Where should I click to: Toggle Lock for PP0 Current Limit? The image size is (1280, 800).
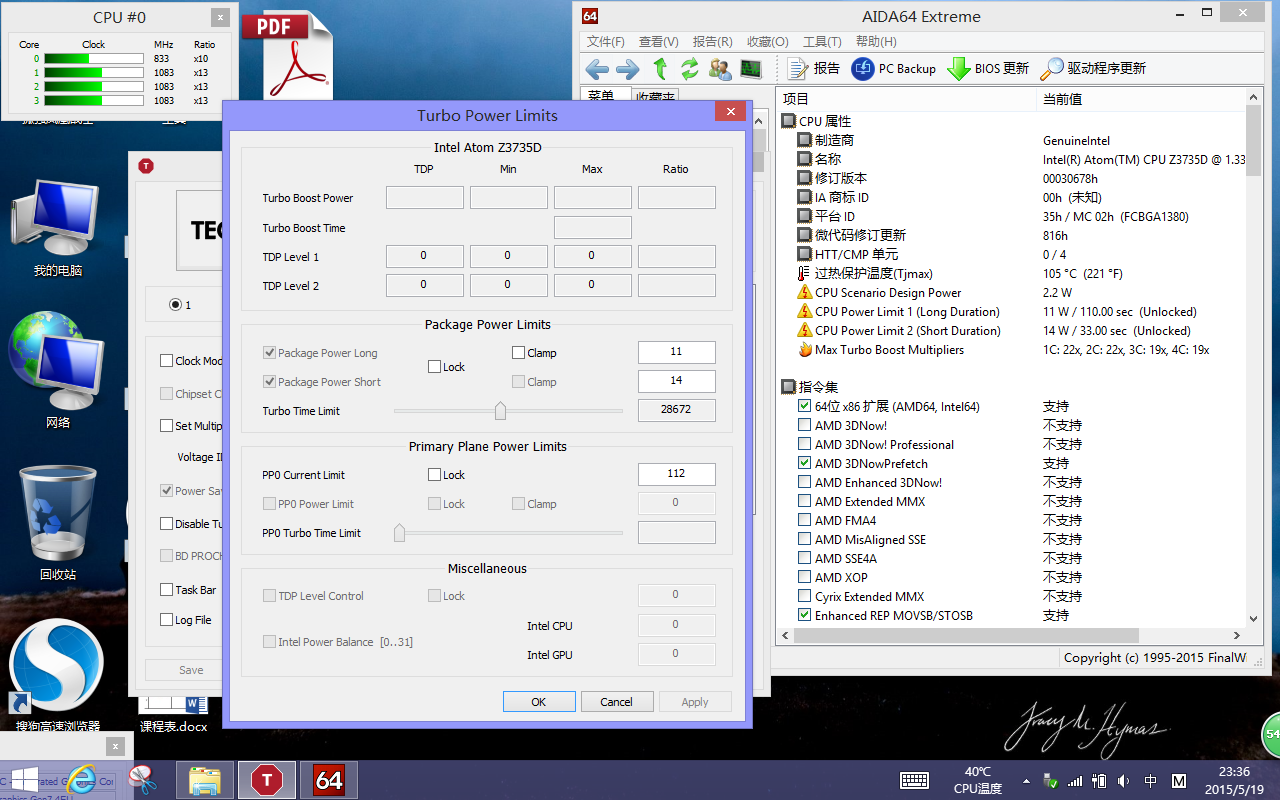(x=434, y=475)
